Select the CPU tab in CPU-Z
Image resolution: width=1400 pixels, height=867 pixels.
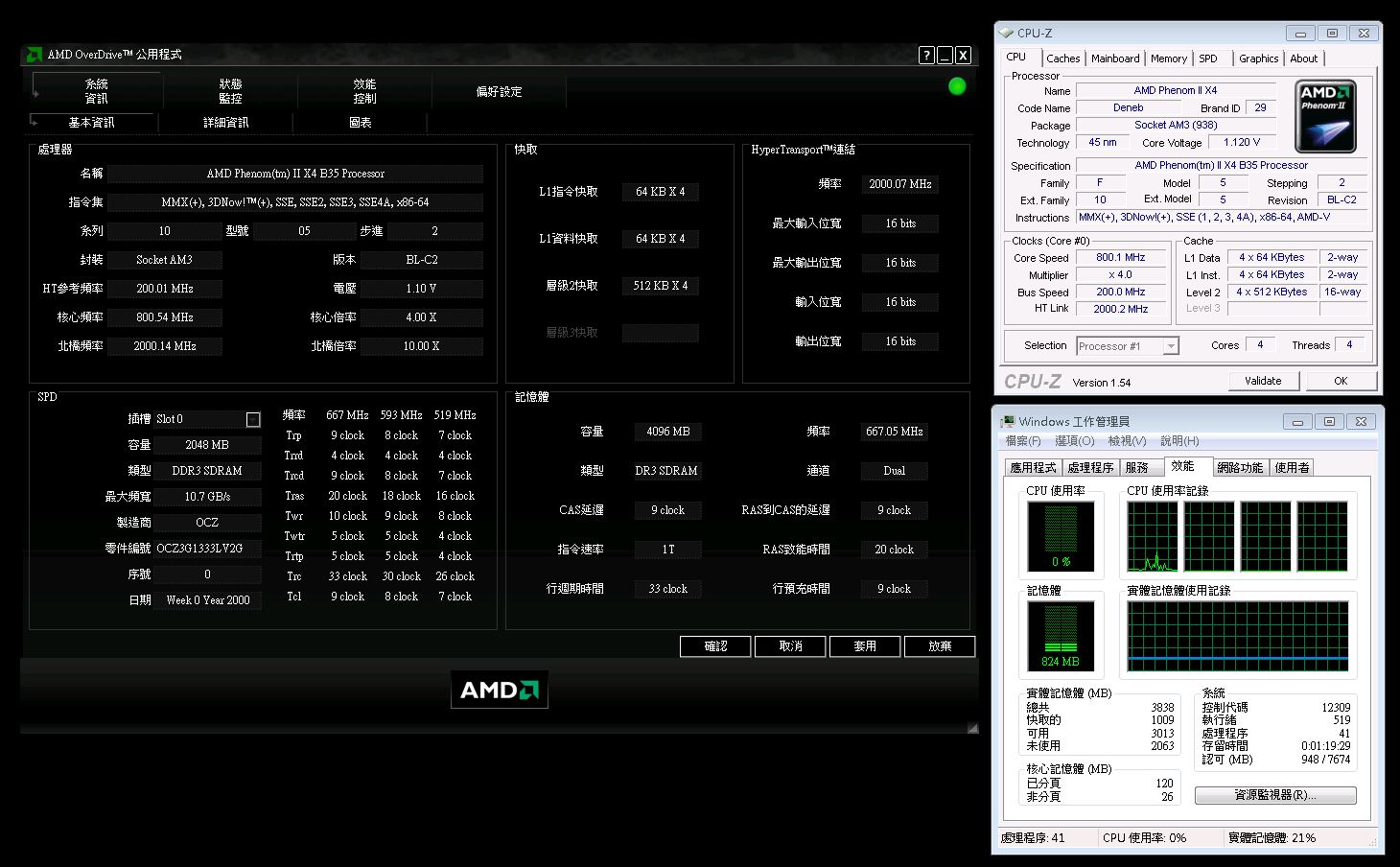[x=1016, y=58]
